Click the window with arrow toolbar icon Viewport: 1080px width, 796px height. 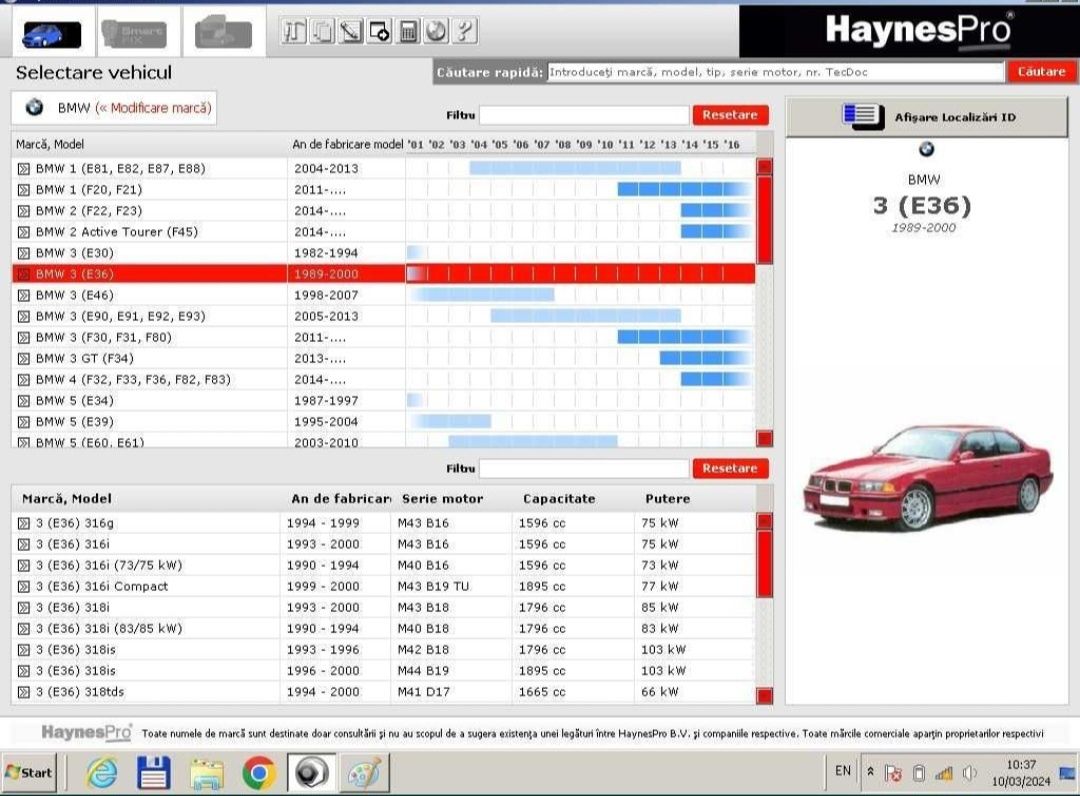(x=379, y=32)
